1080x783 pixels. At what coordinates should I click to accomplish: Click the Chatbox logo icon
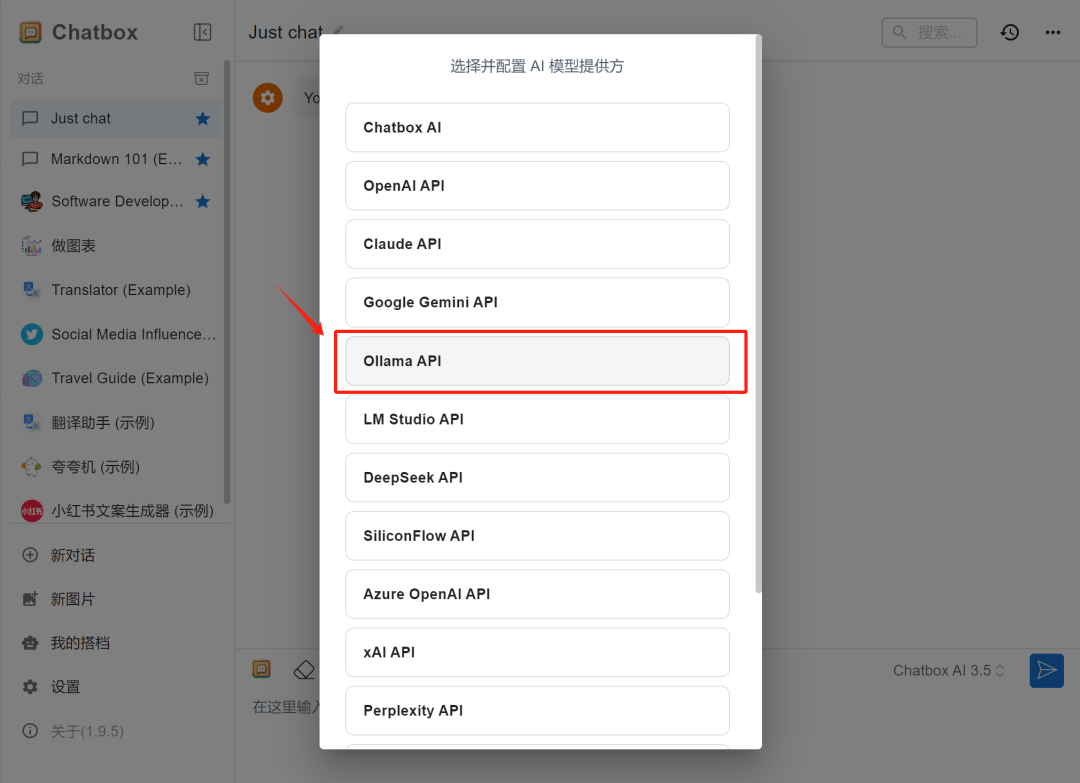tap(30, 32)
